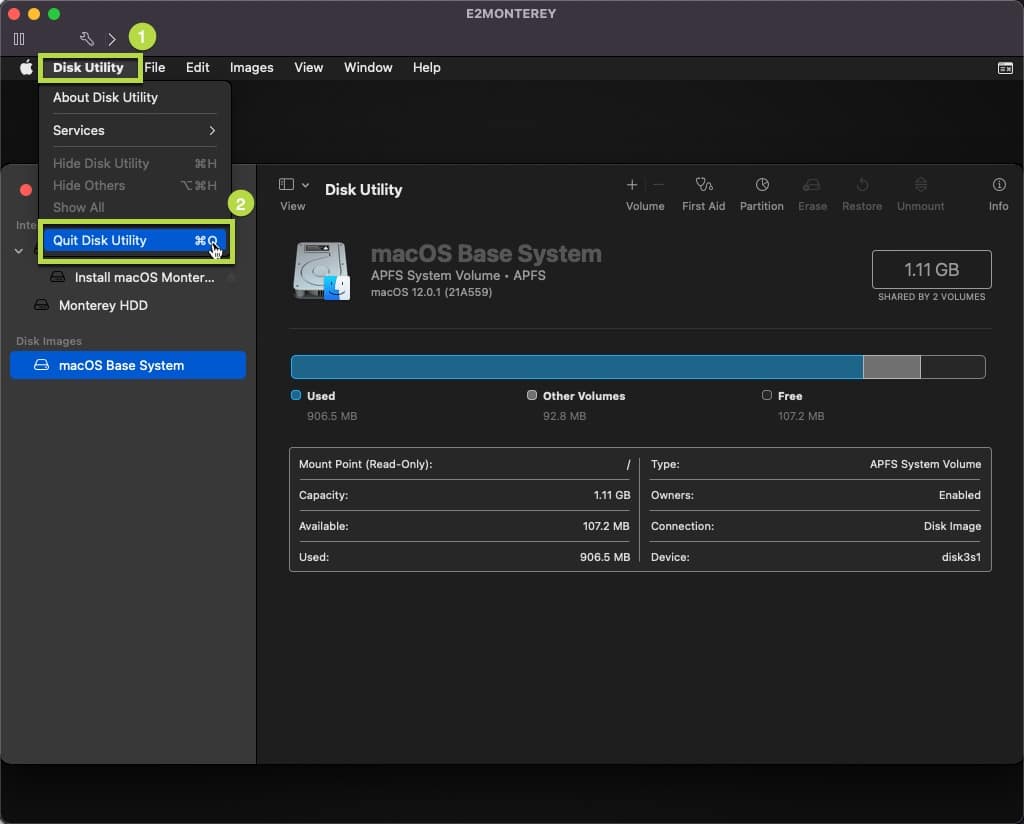Click the Capacity: label in the details table
Viewport: 1024px width, 824px height.
pyautogui.click(x=323, y=495)
